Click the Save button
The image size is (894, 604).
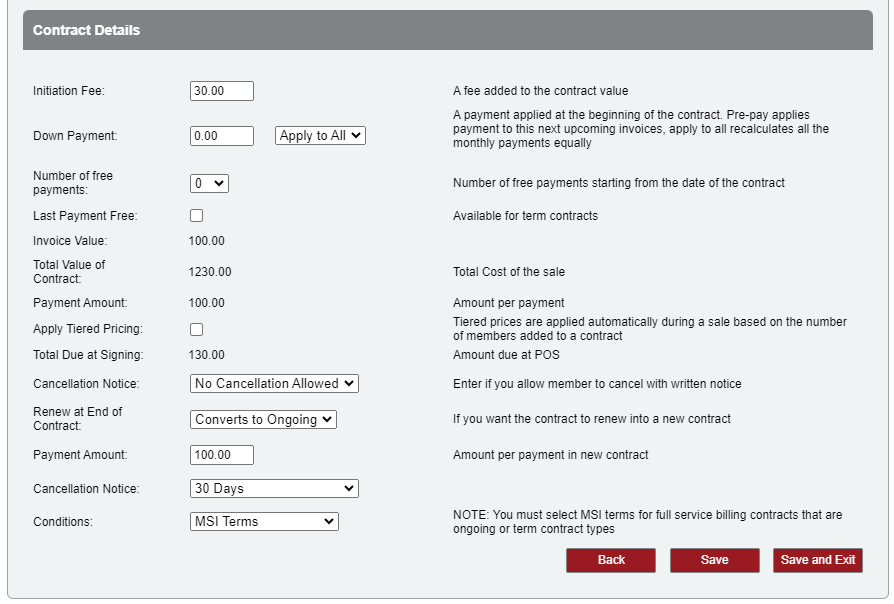(714, 560)
